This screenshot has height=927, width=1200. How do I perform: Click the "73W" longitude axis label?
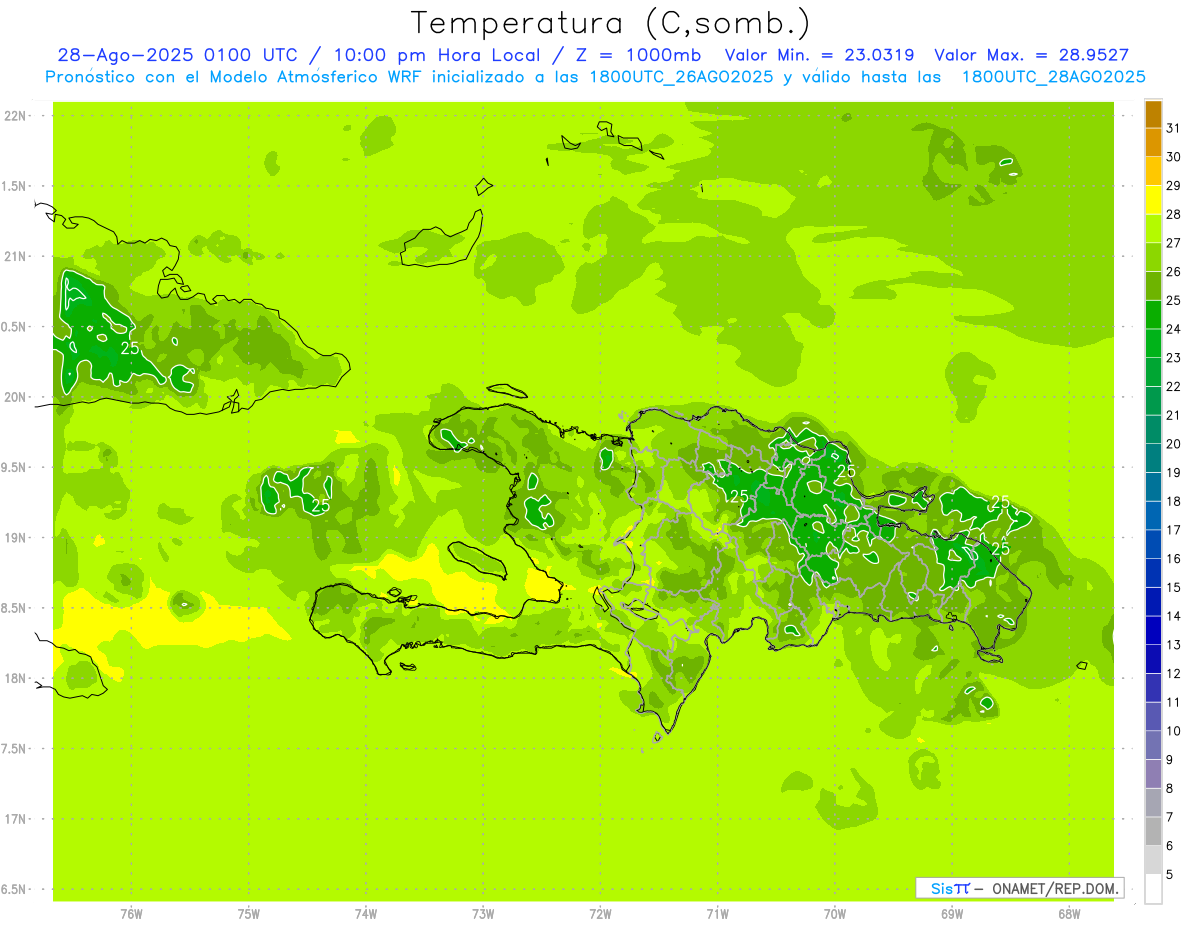pos(483,913)
